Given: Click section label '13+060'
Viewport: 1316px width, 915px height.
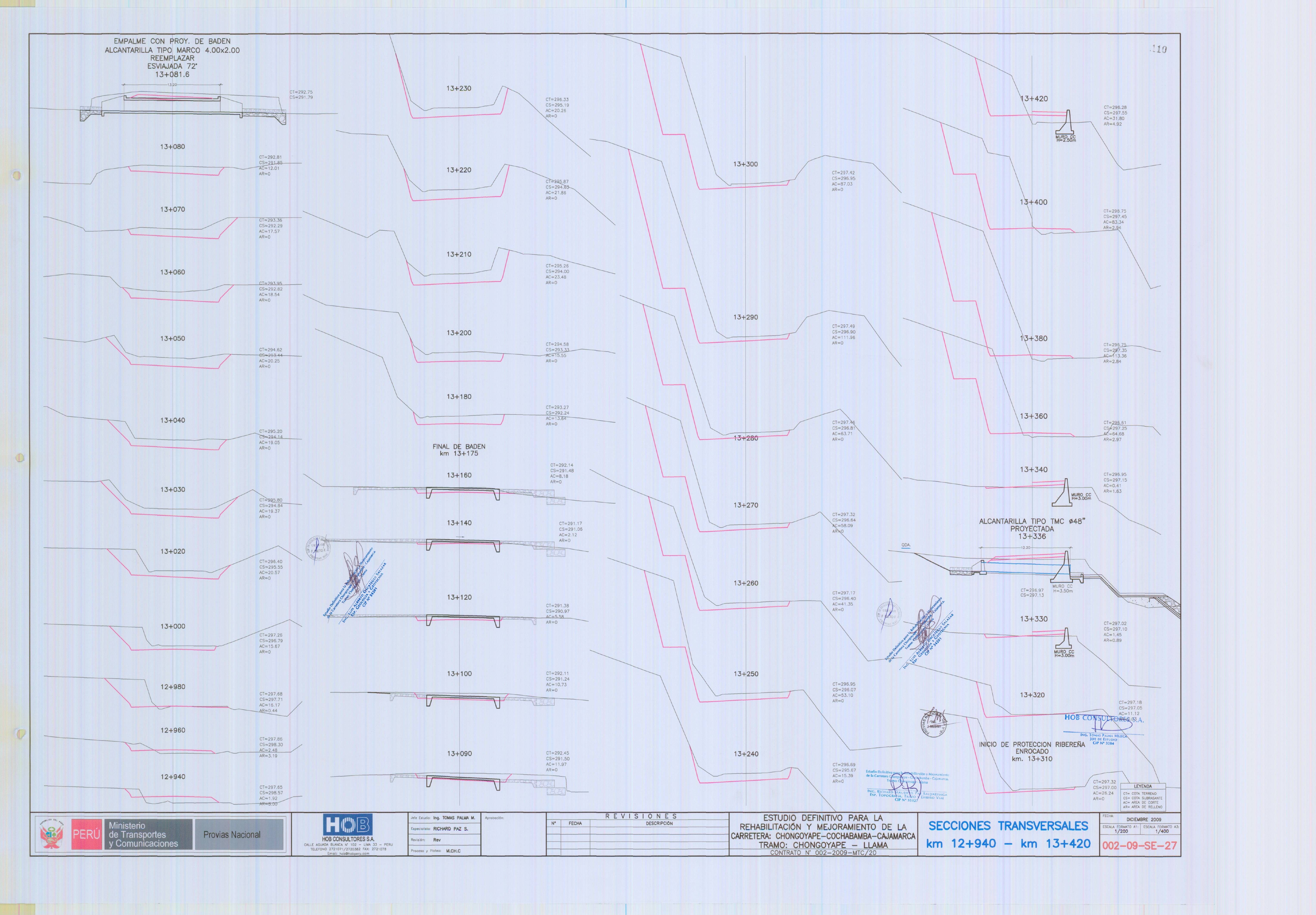Looking at the screenshot, I should [172, 272].
